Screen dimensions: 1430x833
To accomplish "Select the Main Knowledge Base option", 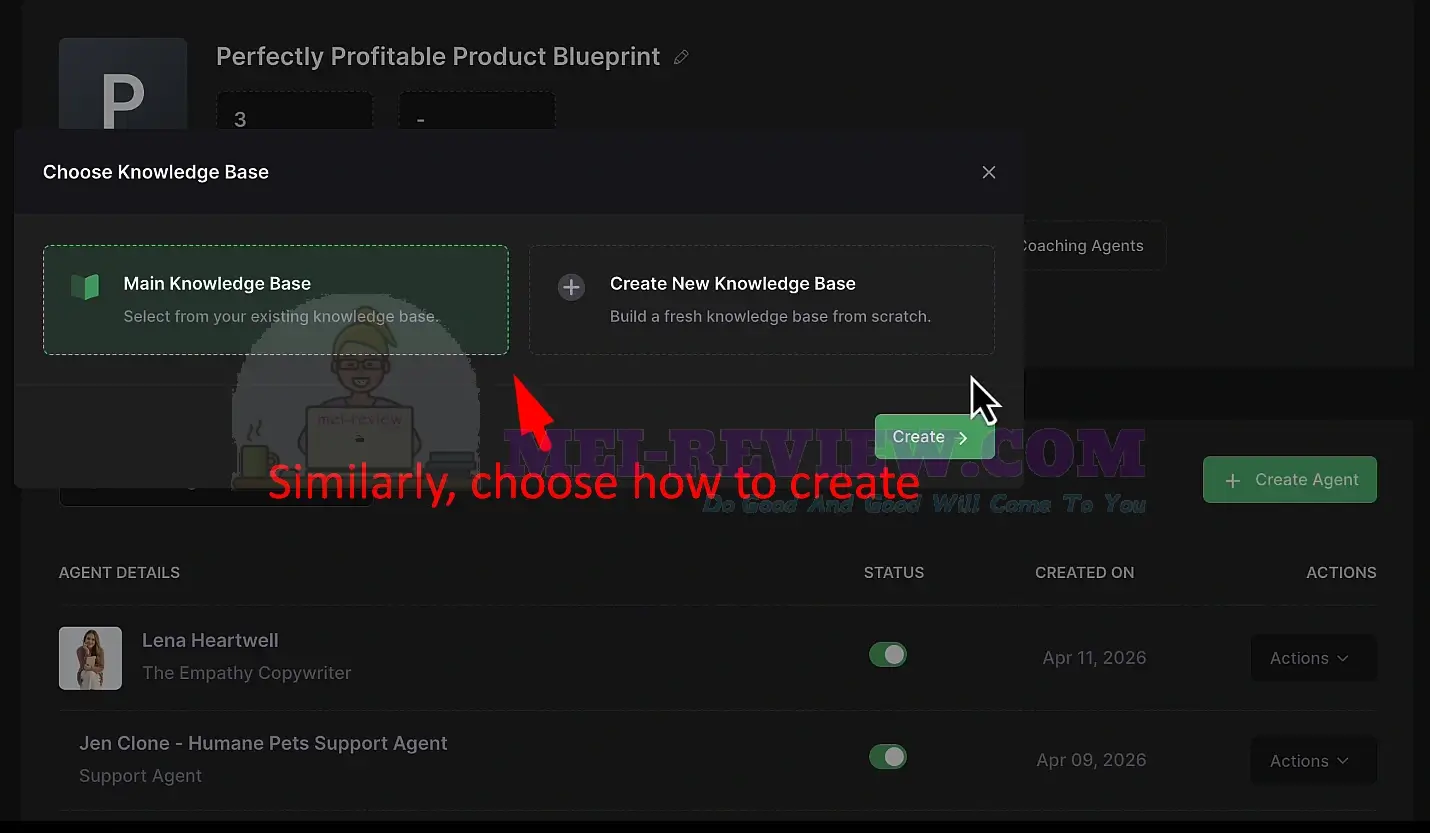I will tap(276, 300).
